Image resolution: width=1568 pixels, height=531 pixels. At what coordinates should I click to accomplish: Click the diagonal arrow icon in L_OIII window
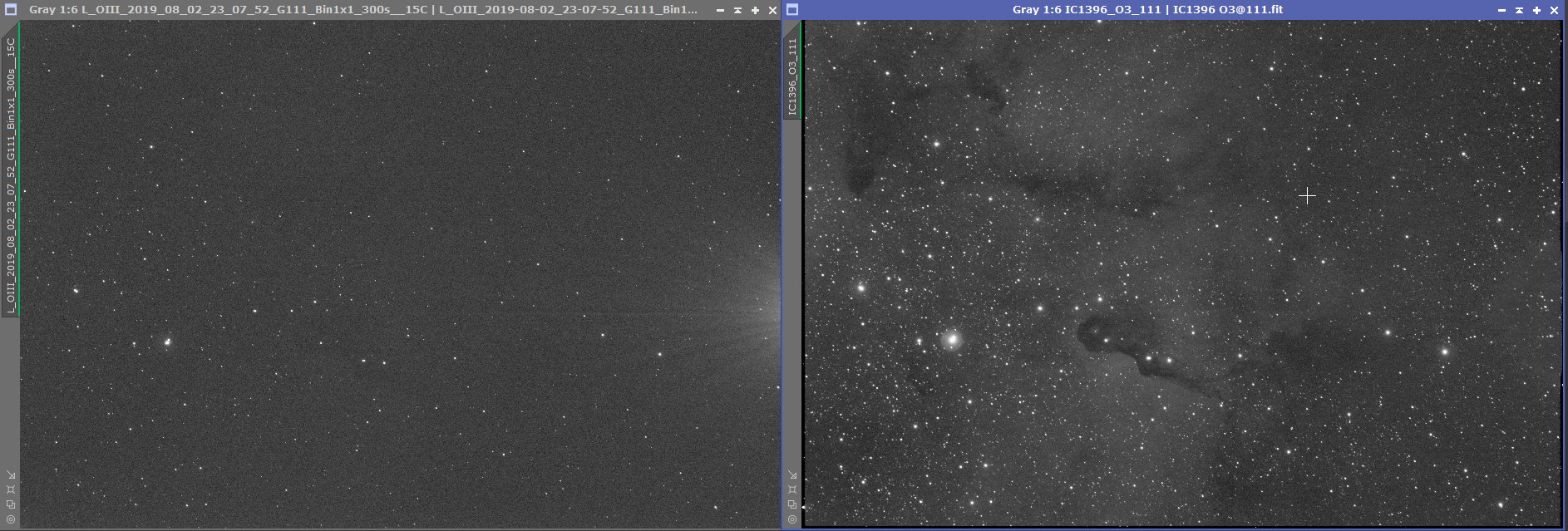pyautogui.click(x=11, y=475)
